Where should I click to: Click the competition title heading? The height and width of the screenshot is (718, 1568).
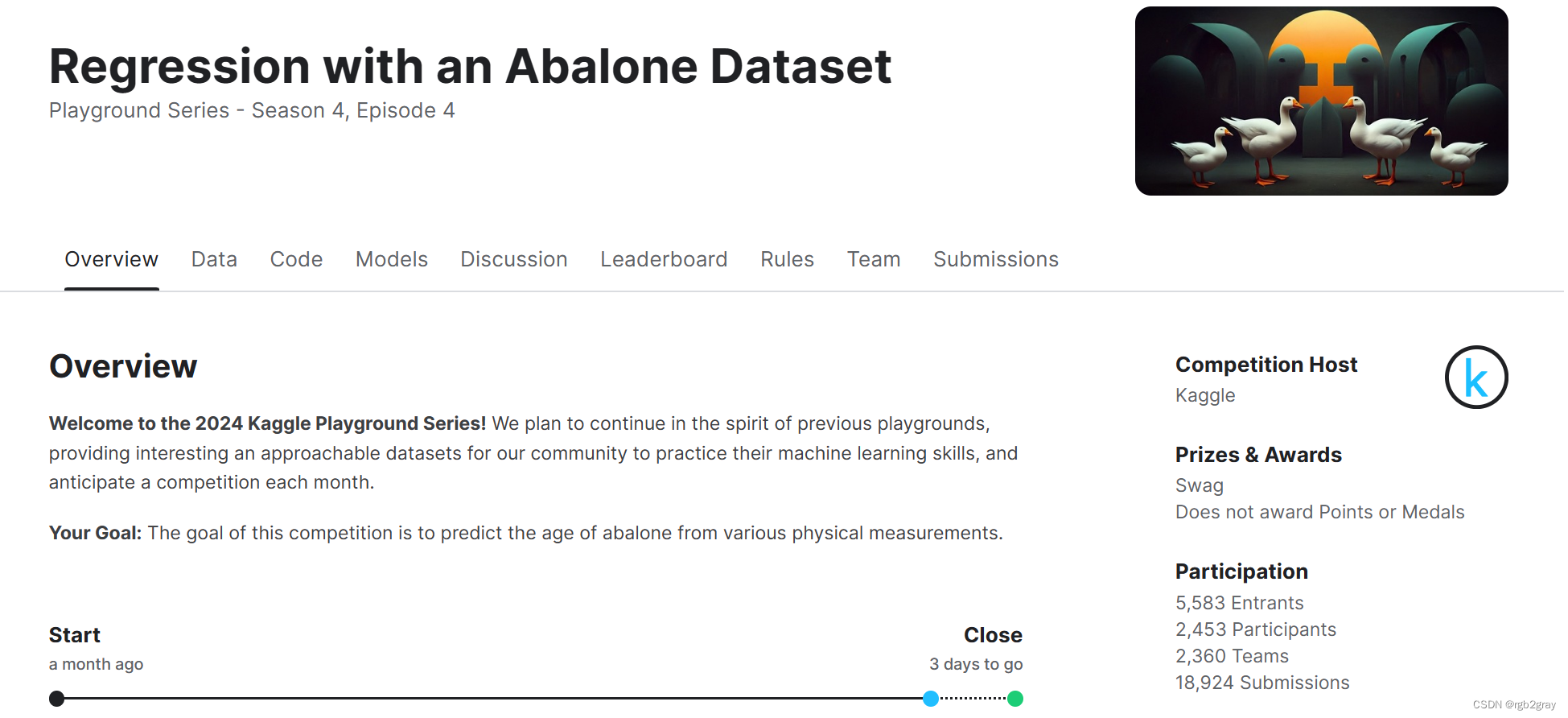coord(471,66)
